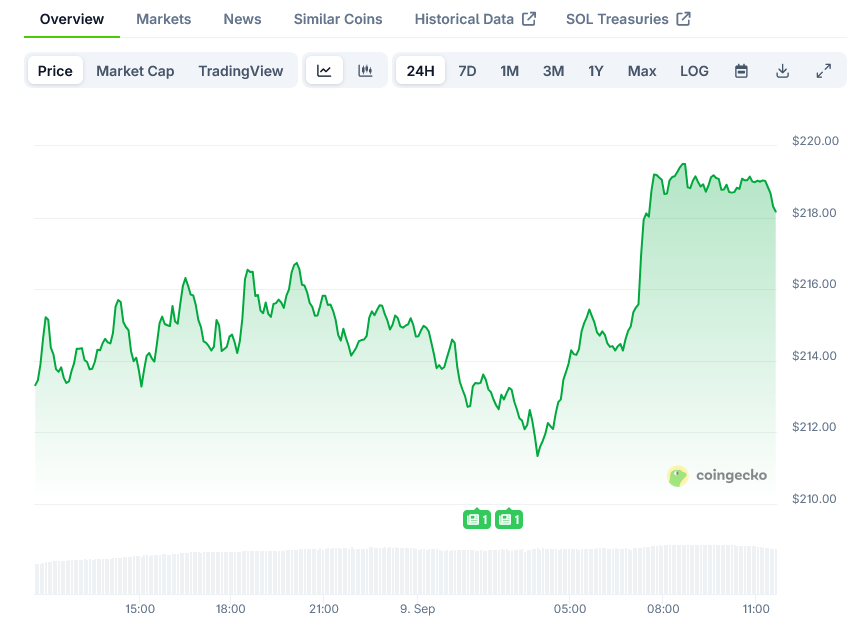
Task: Open Historical Data external link
Action: click(x=475, y=19)
